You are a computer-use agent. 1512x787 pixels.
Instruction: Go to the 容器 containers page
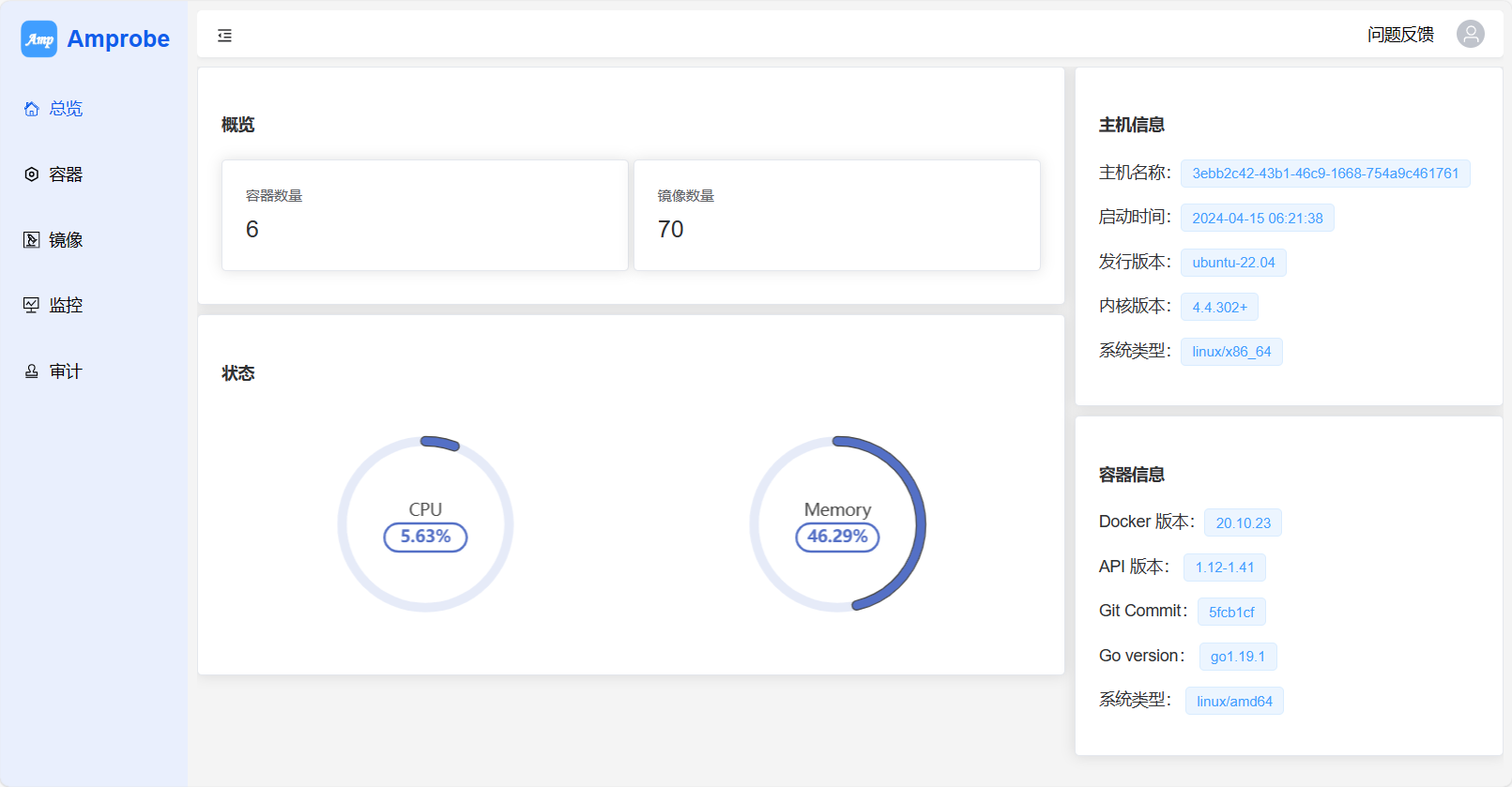(x=66, y=174)
